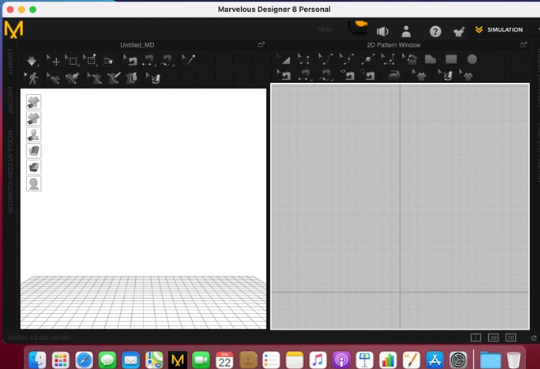This screenshot has height=369, width=540.
Task: Click the Marvelous Designer logo
Action: pos(14,29)
